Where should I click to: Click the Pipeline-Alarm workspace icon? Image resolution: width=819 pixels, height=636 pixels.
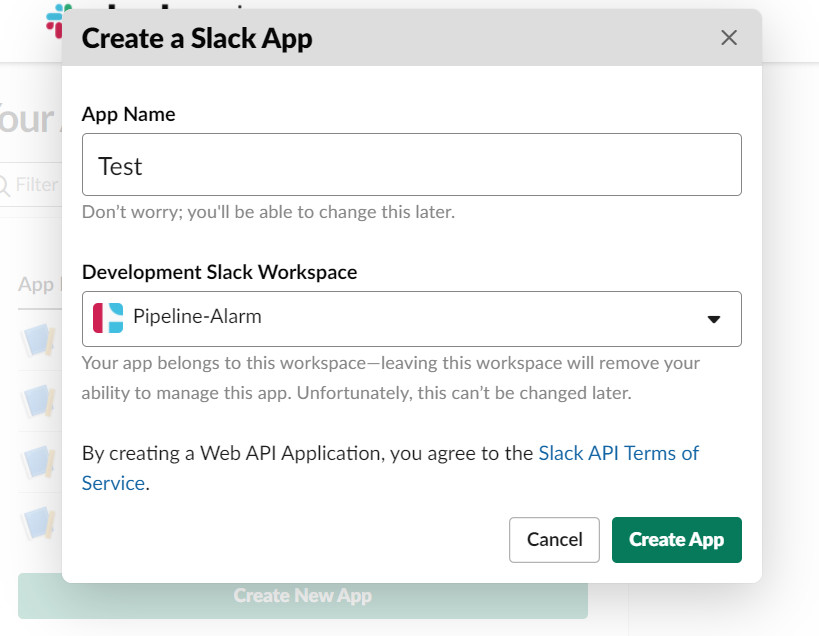coord(108,318)
